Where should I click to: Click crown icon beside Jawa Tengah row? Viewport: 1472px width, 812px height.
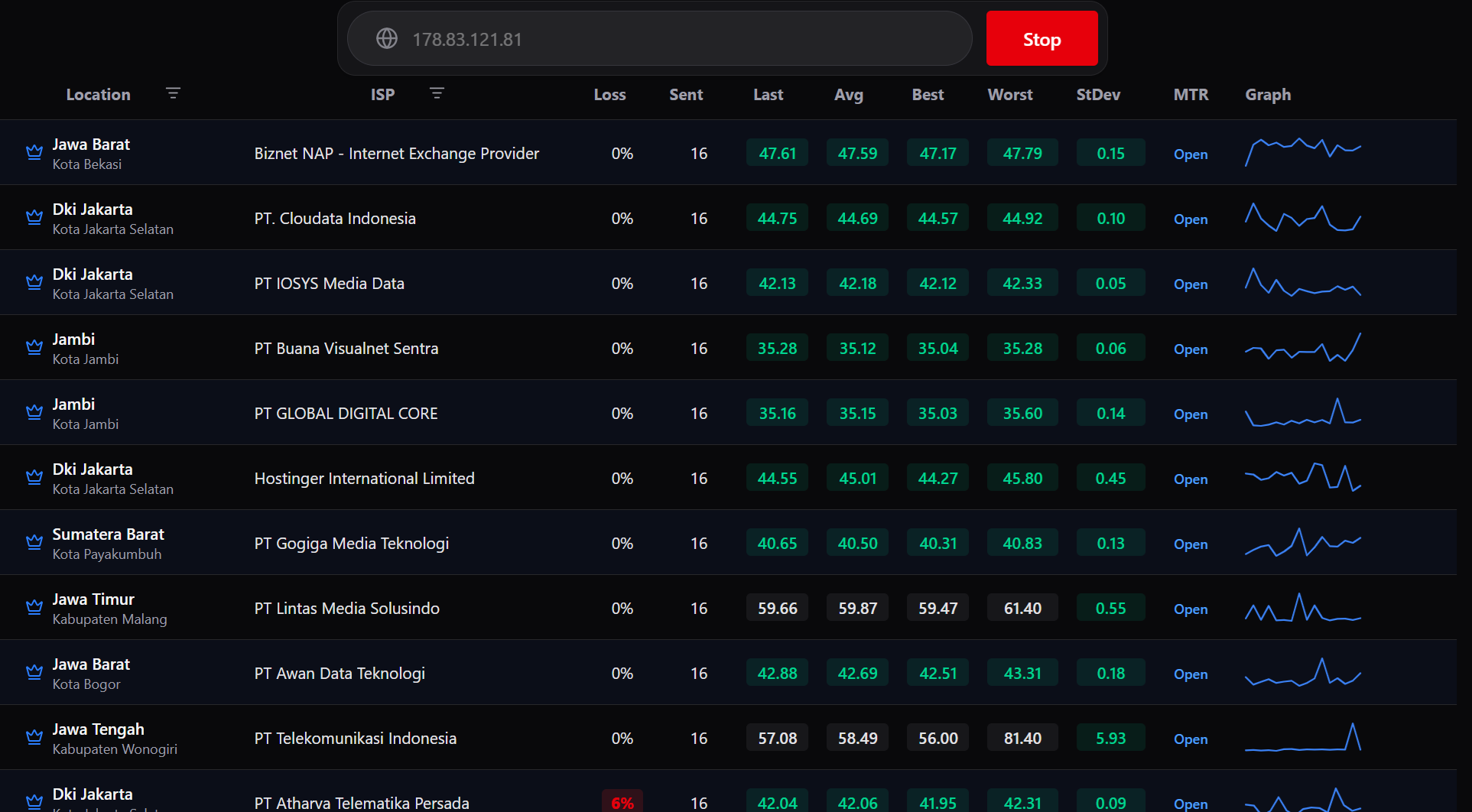(x=34, y=737)
